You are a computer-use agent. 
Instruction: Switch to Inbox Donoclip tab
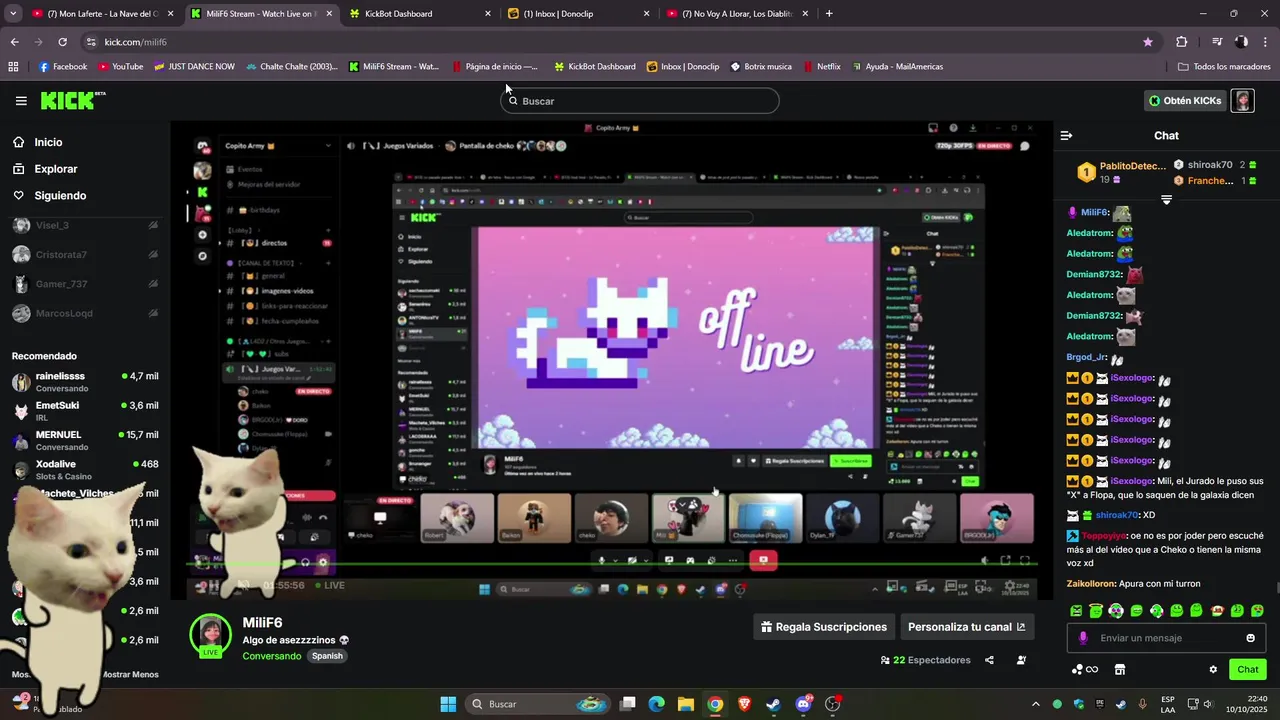[578, 14]
